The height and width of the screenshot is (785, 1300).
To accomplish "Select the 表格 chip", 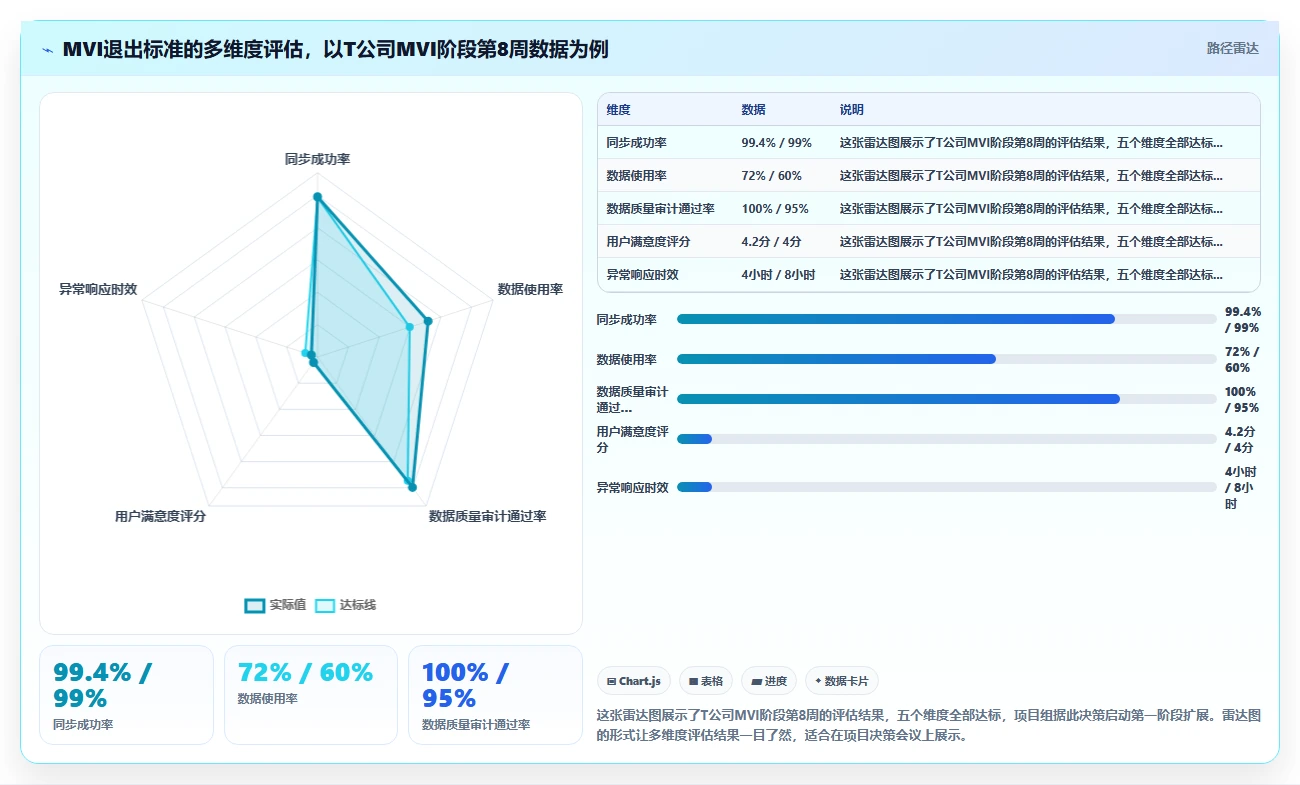I will (x=705, y=681).
